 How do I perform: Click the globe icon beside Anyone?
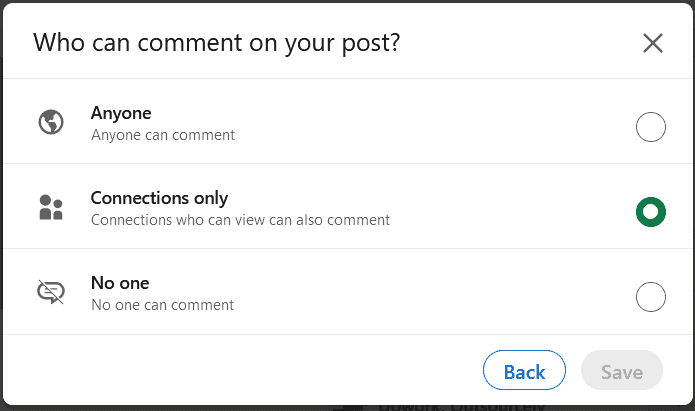tap(51, 122)
